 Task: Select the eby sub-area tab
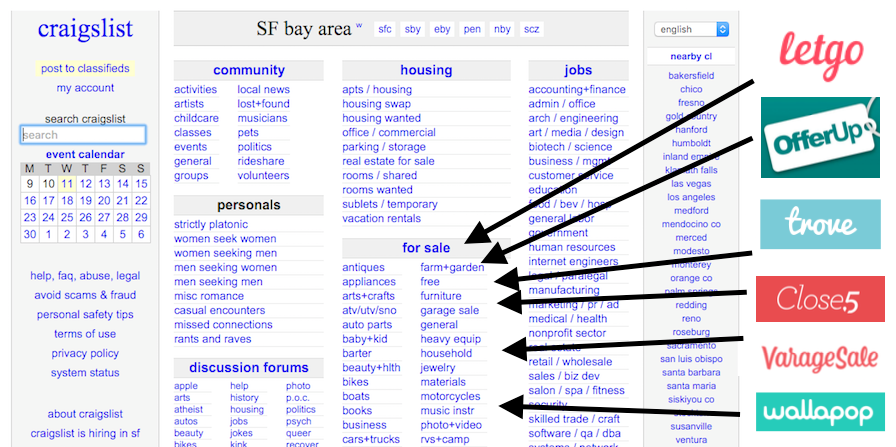click(x=442, y=29)
